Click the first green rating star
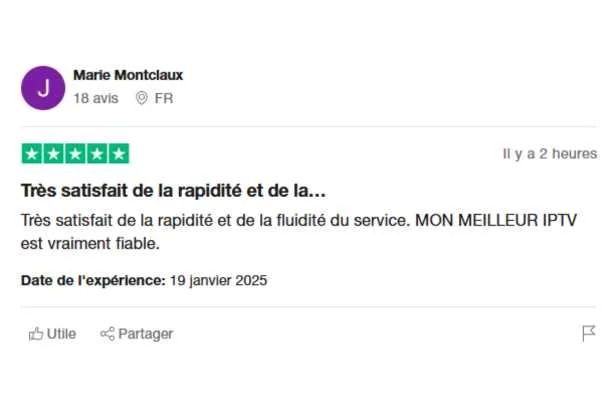The height and width of the screenshot is (400, 615). point(32,154)
